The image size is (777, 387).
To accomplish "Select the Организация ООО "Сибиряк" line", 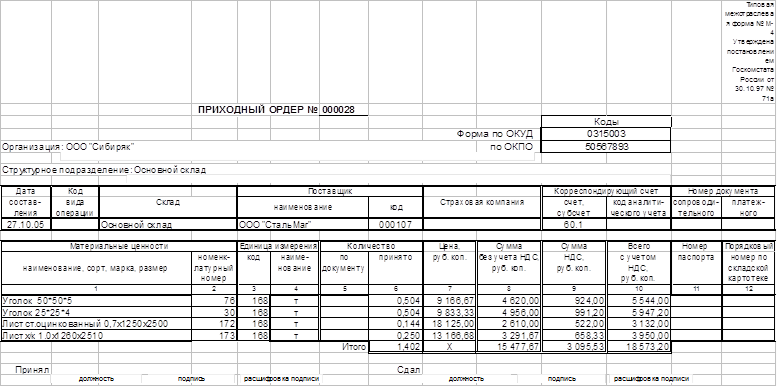I will pyautogui.click(x=68, y=147).
